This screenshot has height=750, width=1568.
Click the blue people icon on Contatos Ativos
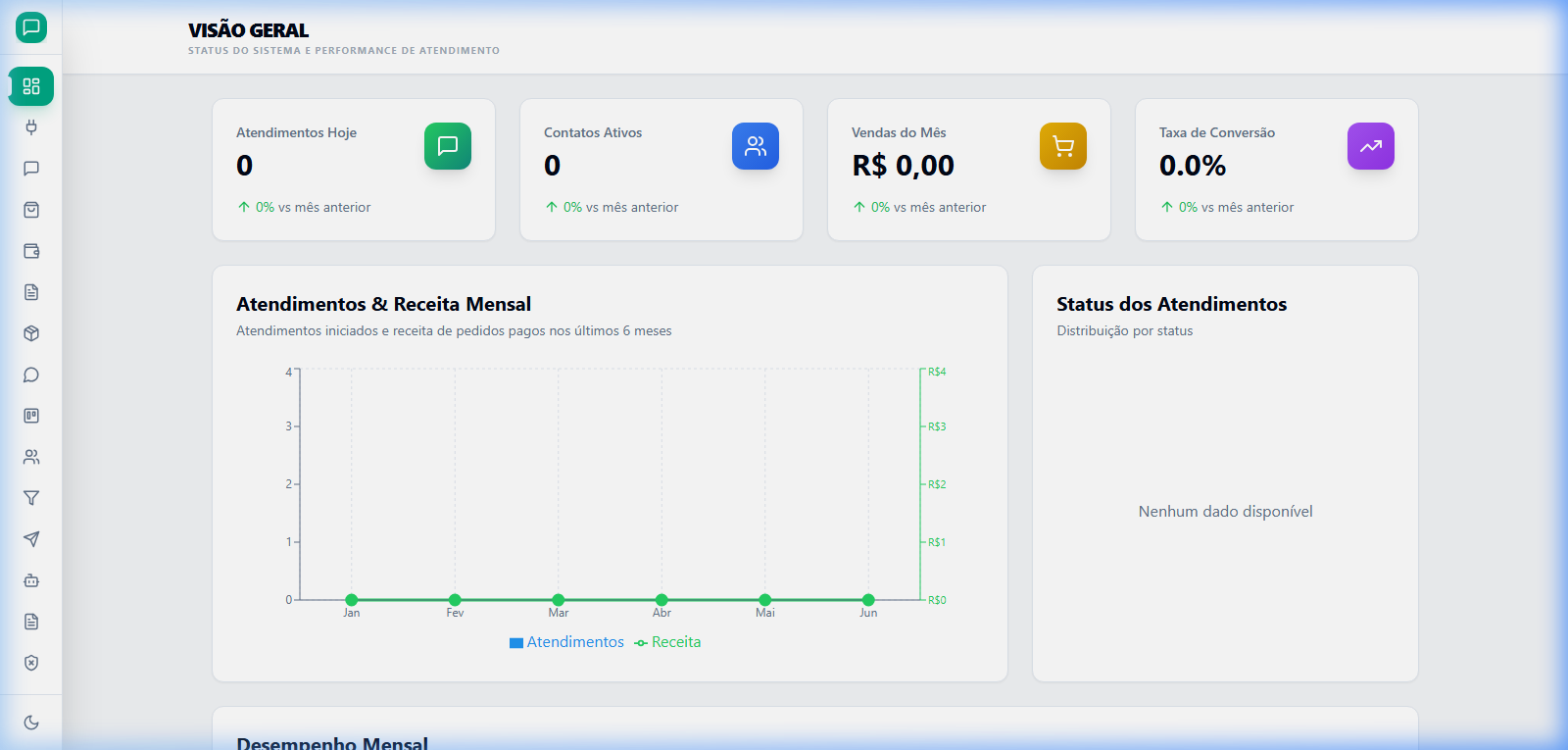coord(756,146)
